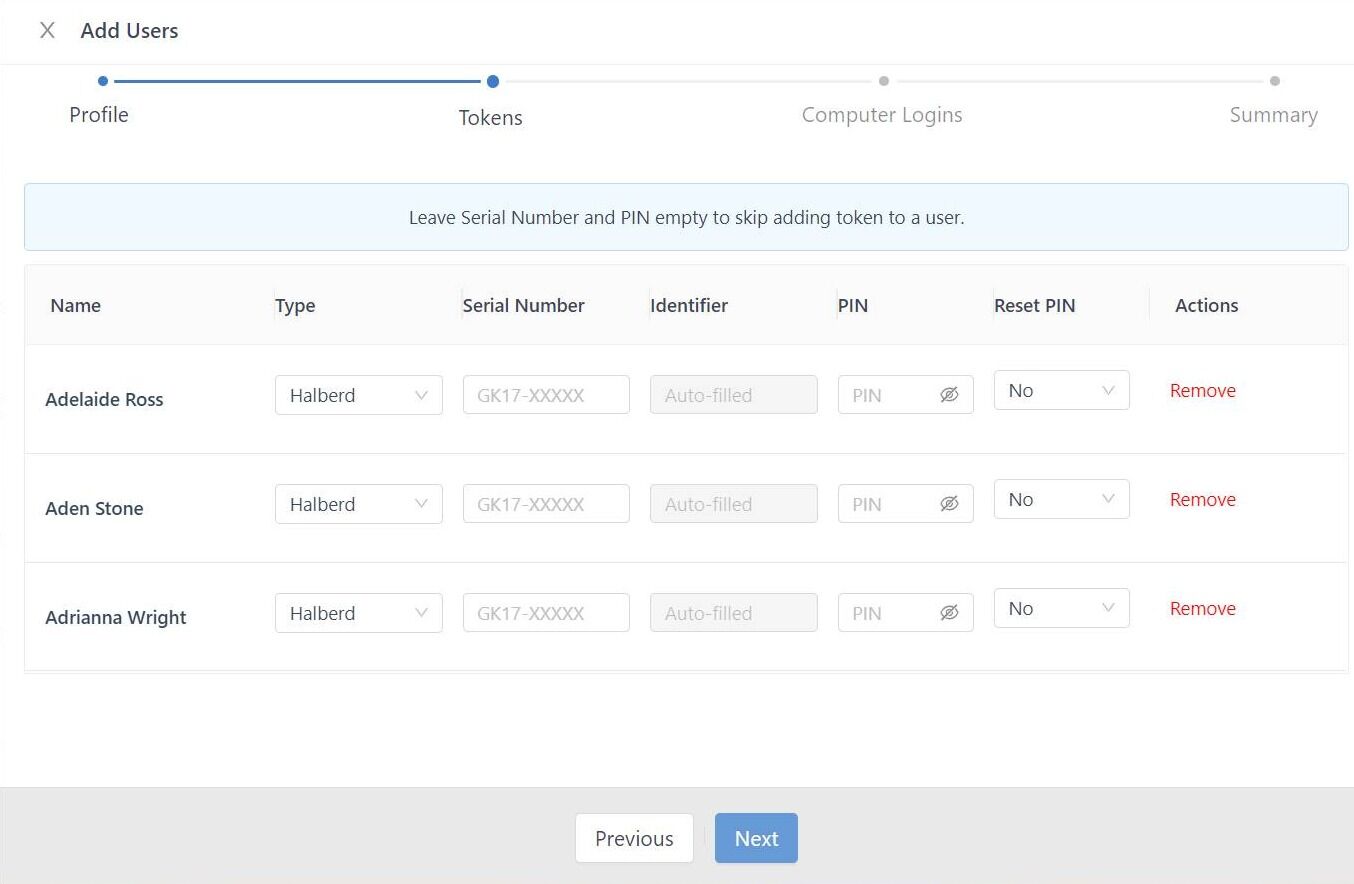Click the PIN column header
Image resolution: width=1354 pixels, height=884 pixels.
tap(853, 305)
